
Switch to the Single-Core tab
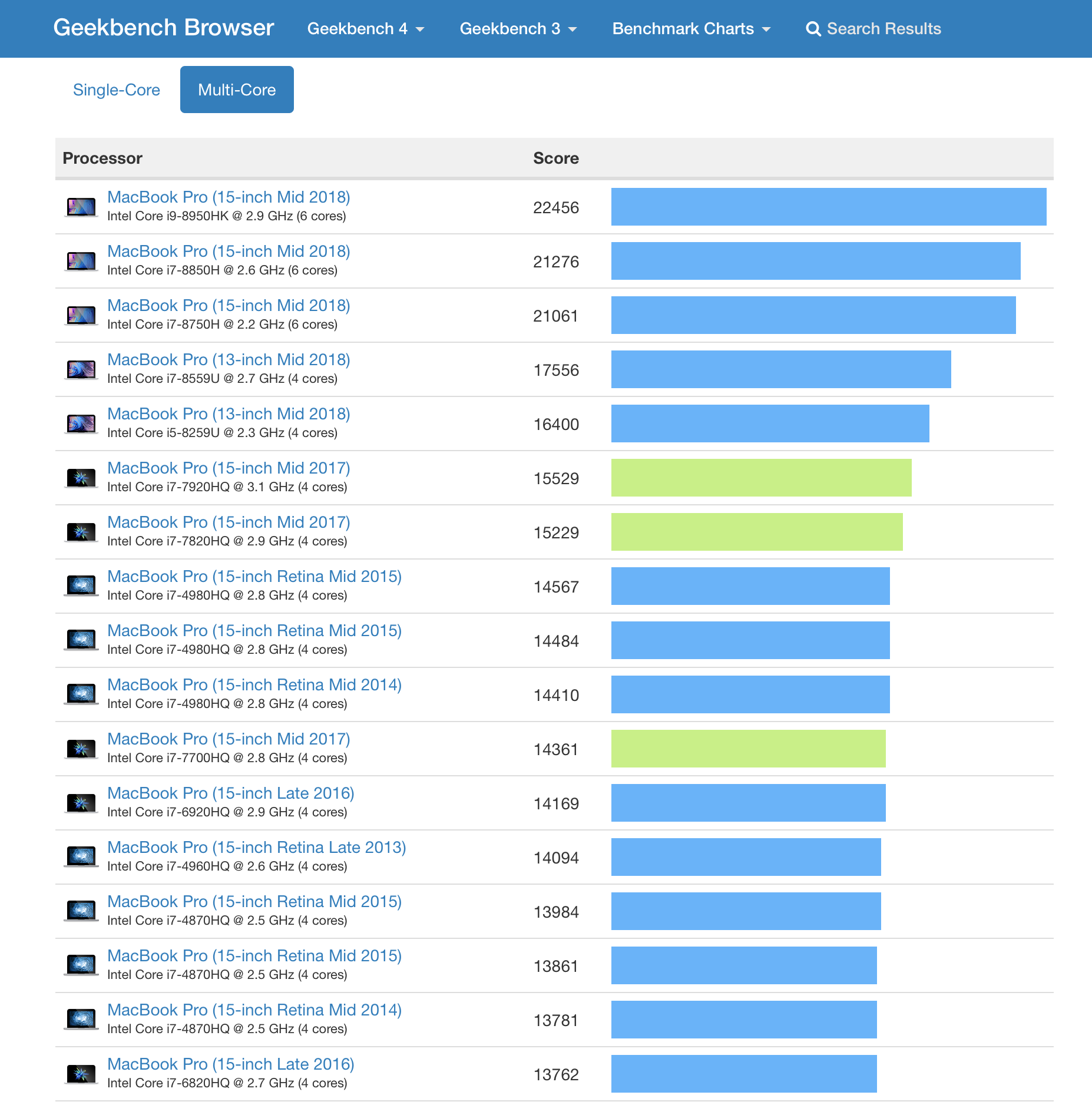(x=117, y=90)
